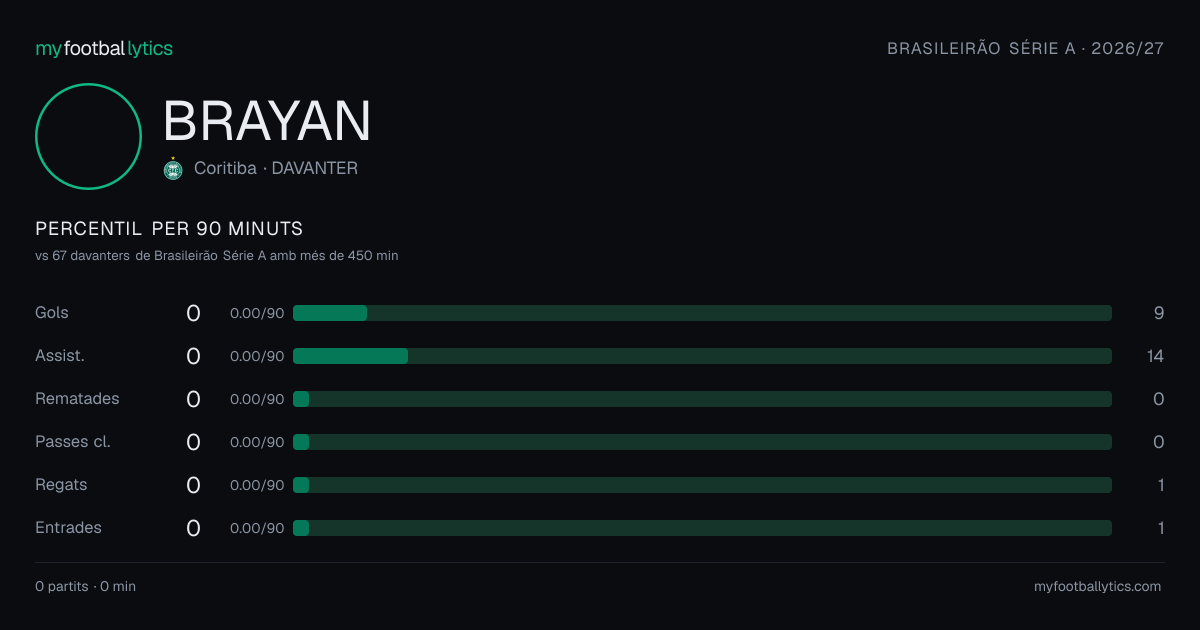Viewport: 1200px width, 630px height.
Task: Click the 0 partits · 0 min text
Action: [85, 587]
